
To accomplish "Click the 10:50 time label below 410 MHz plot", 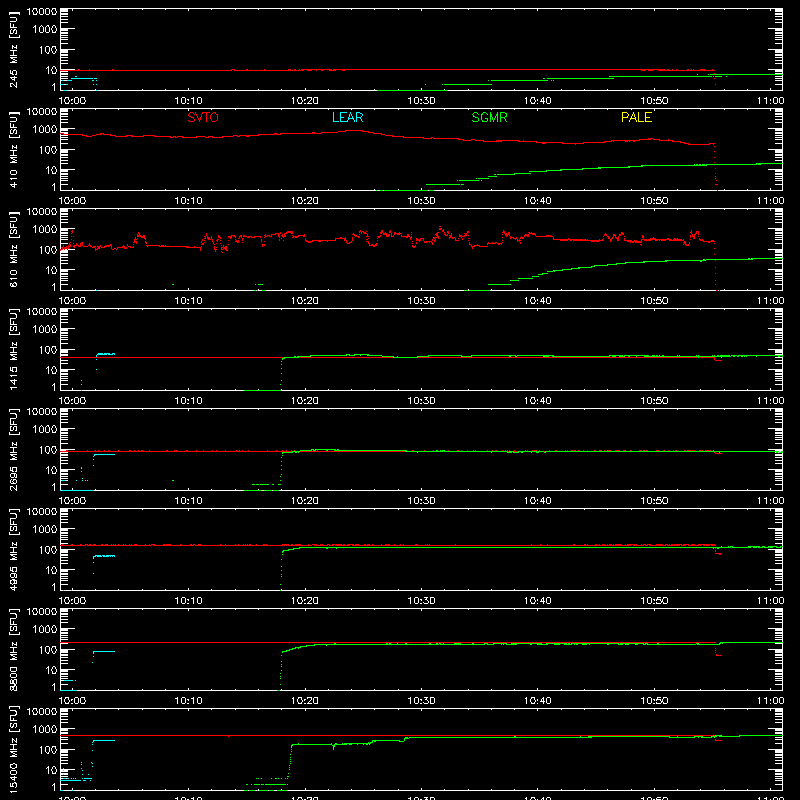I will pyautogui.click(x=654, y=201).
